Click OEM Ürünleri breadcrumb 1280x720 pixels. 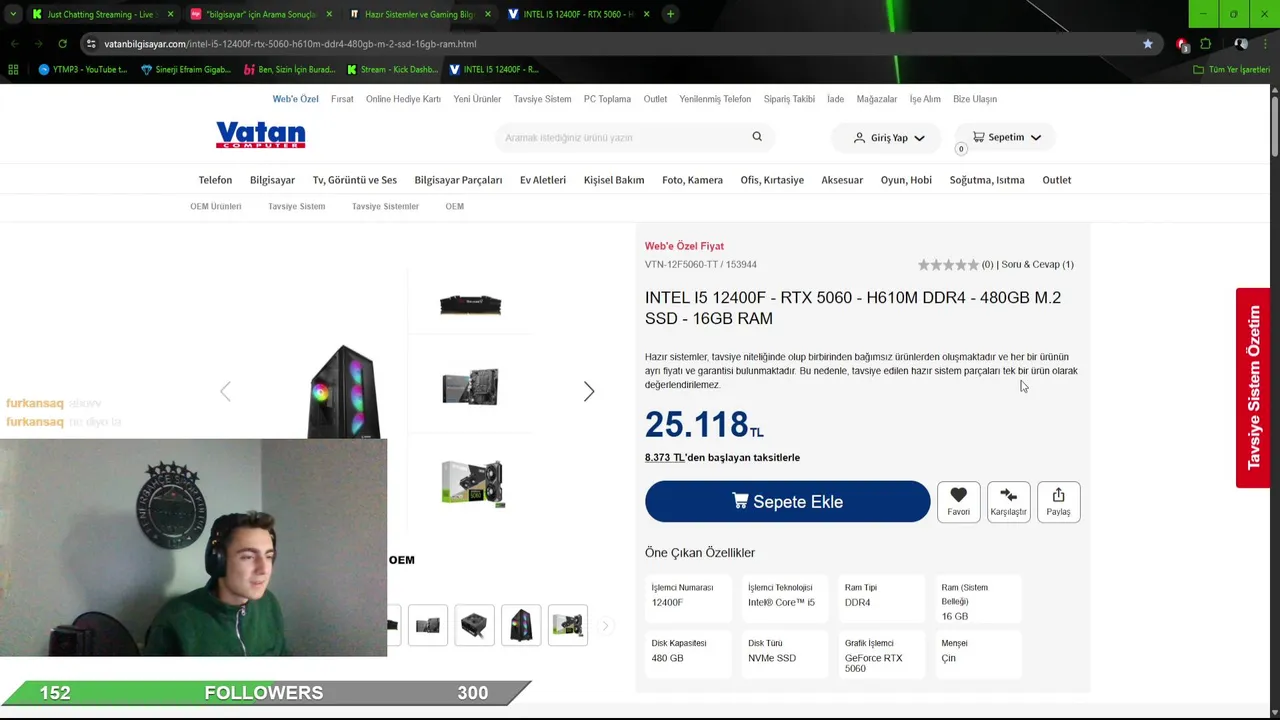(216, 206)
